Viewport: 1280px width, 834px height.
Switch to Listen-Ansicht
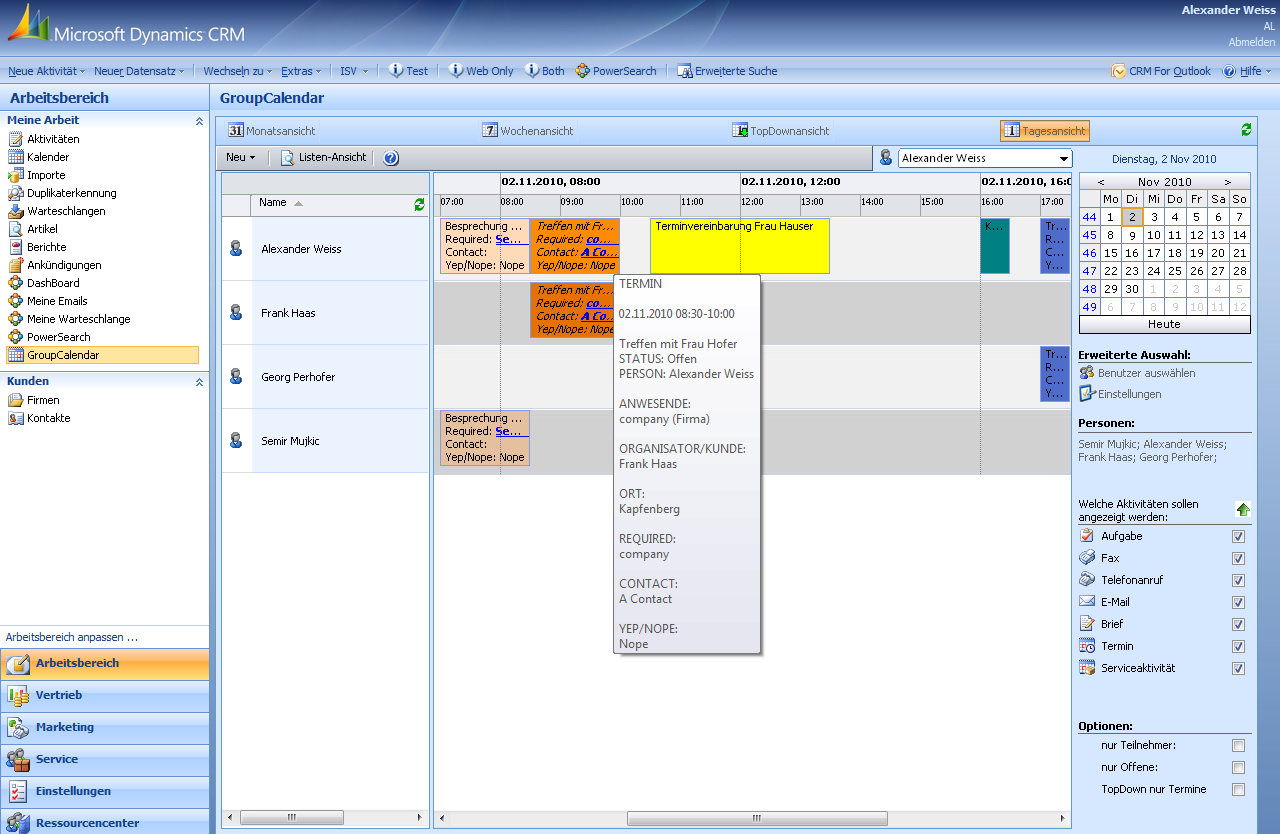pyautogui.click(x=323, y=158)
